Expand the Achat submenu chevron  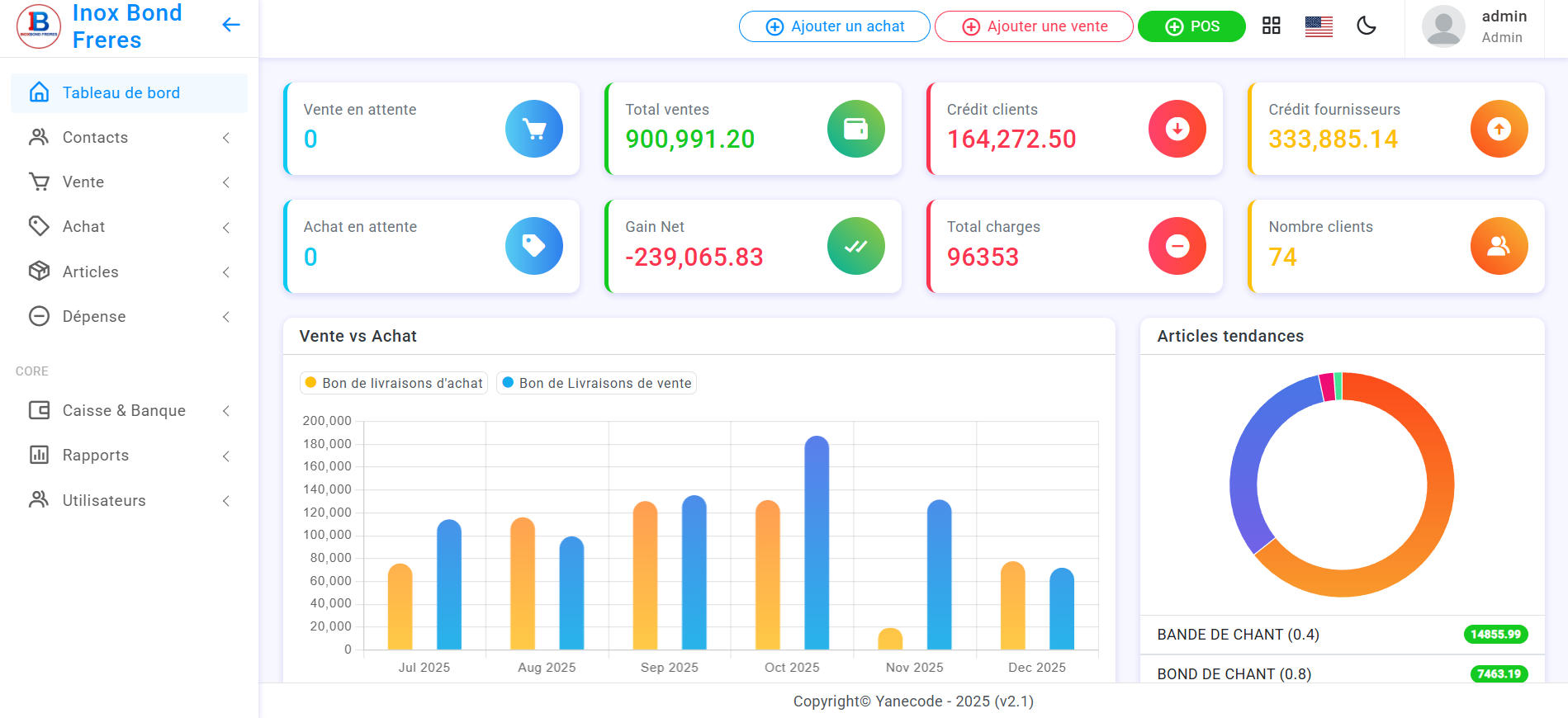click(226, 227)
